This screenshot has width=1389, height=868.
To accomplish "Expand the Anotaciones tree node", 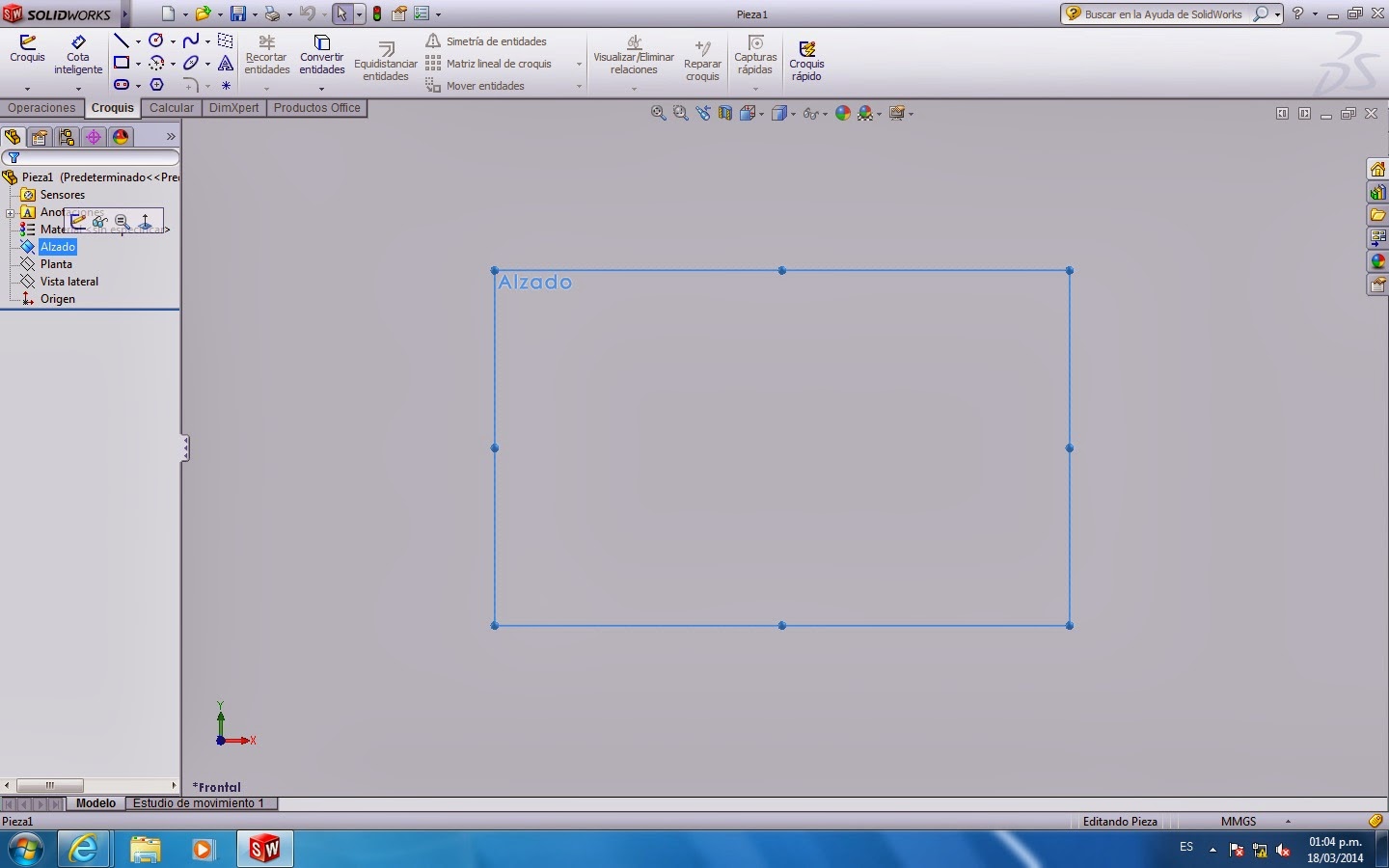I will click(x=9, y=211).
